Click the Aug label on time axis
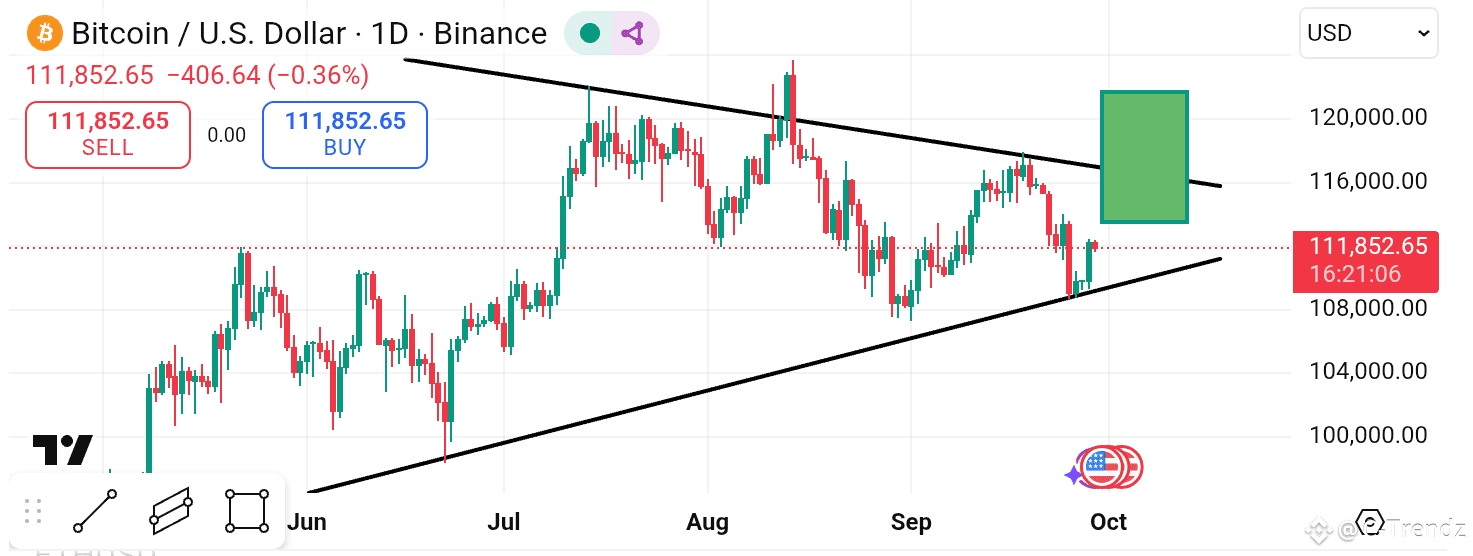Image resolution: width=1473 pixels, height=556 pixels. click(708, 522)
